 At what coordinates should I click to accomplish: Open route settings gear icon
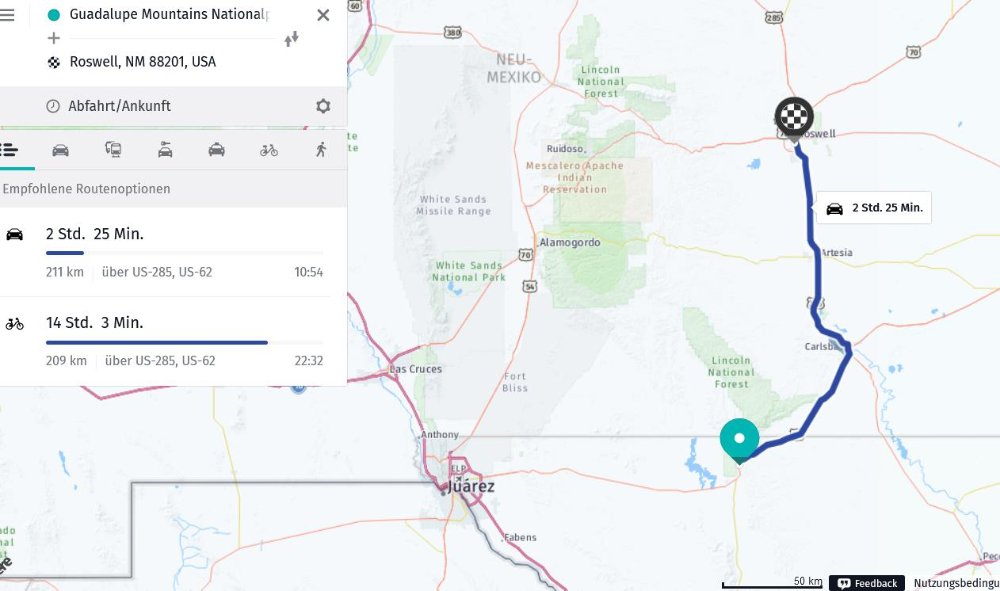(323, 106)
